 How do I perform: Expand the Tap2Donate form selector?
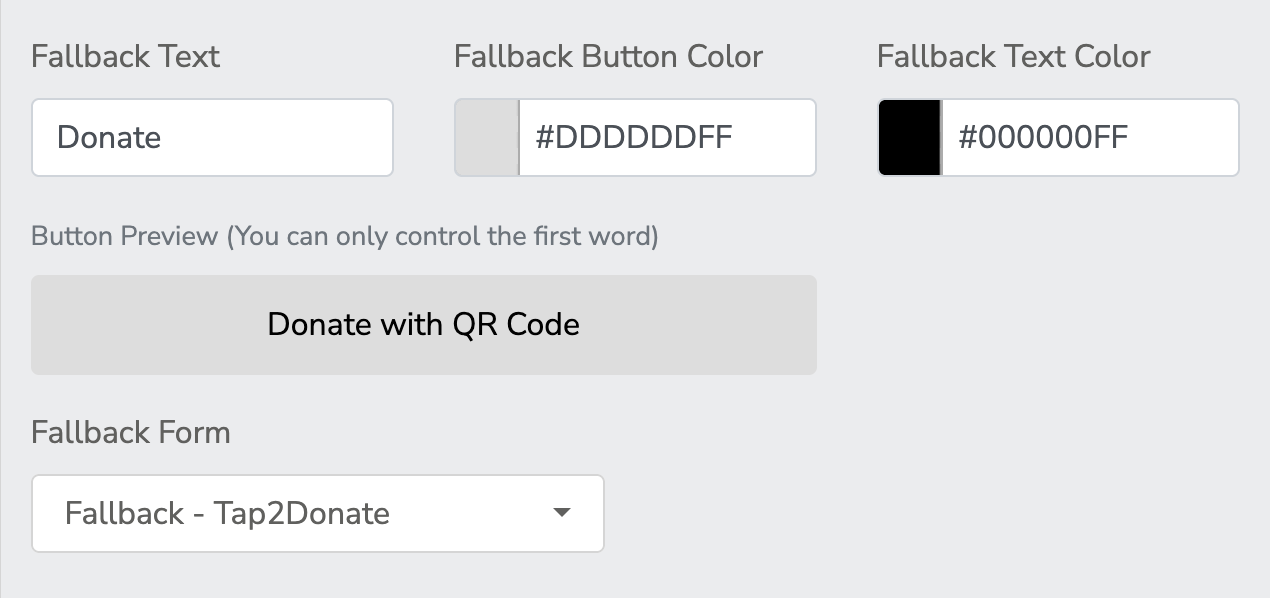318,513
